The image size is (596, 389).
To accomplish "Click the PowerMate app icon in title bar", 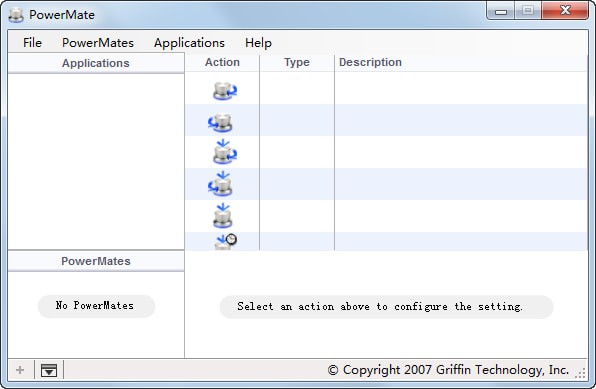I will click(x=16, y=15).
